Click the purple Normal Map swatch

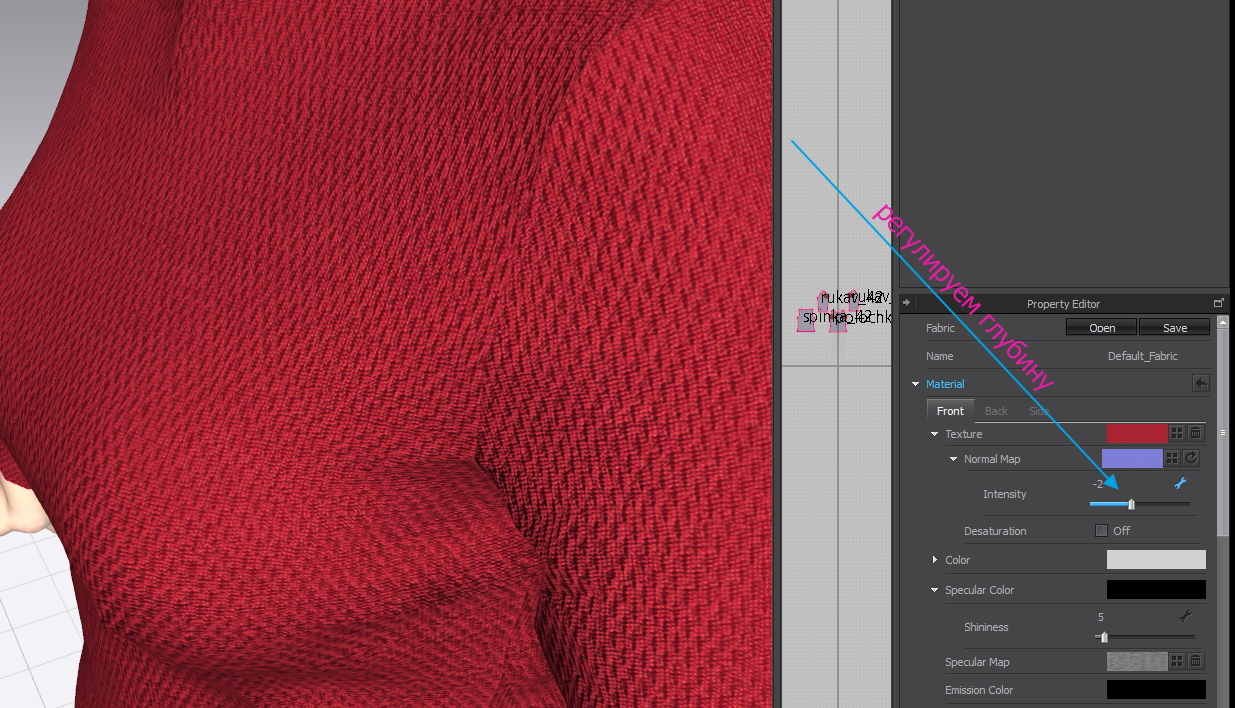[x=1132, y=458]
